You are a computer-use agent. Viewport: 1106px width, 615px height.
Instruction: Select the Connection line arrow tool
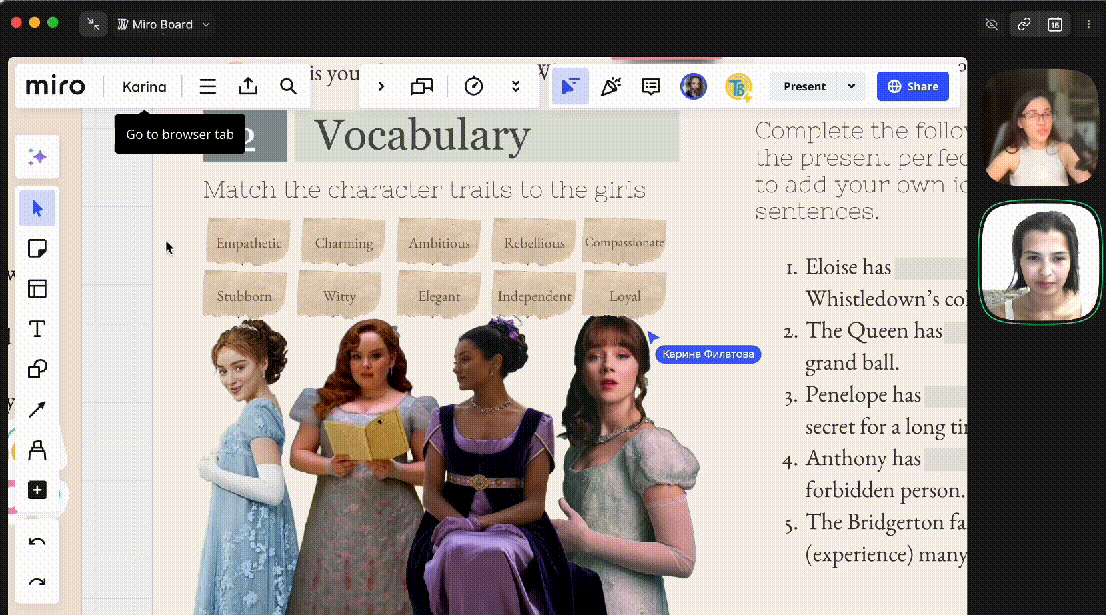37,410
